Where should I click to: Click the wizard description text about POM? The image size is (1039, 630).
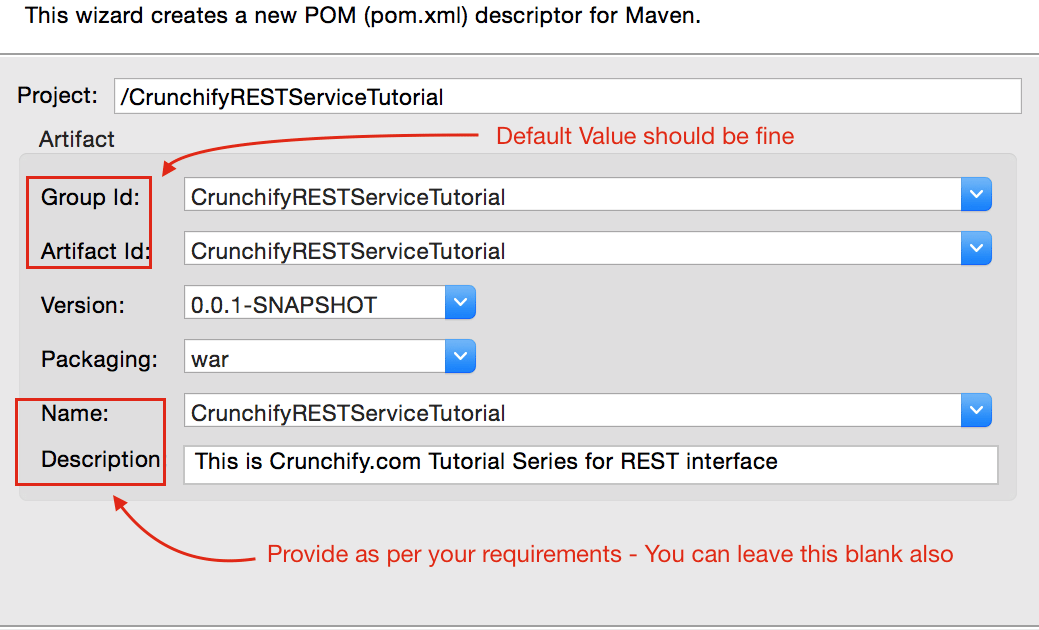(362, 15)
